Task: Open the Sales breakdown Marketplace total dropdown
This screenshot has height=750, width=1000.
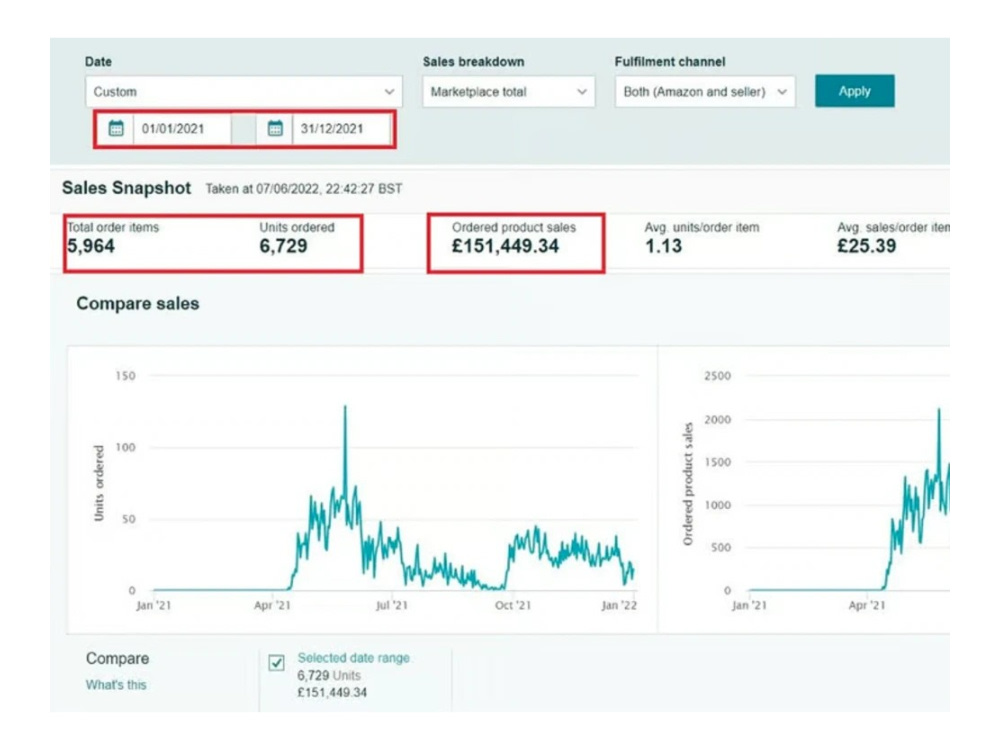Action: (x=508, y=92)
